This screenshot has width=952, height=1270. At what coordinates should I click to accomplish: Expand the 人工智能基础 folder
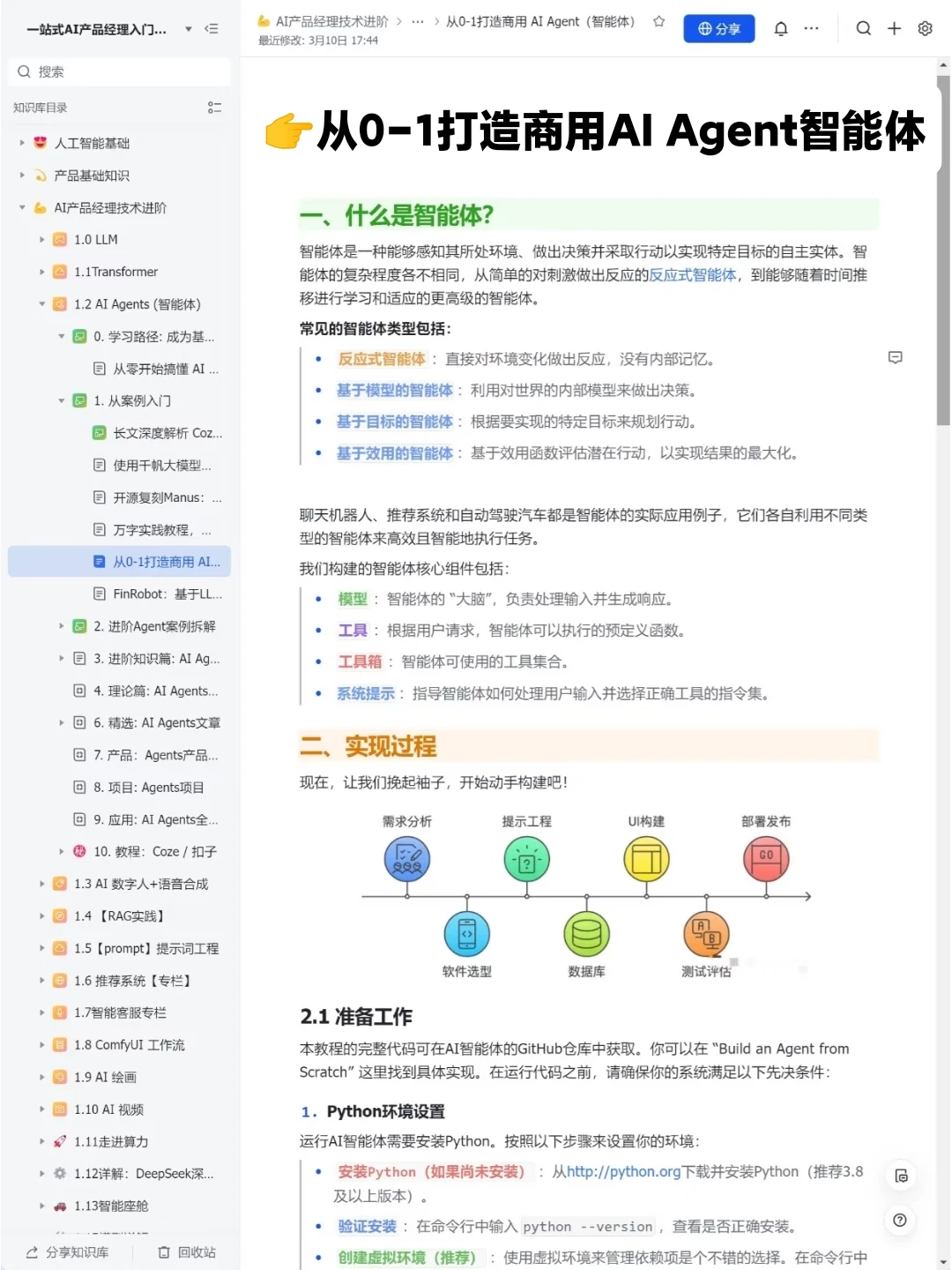(x=22, y=143)
